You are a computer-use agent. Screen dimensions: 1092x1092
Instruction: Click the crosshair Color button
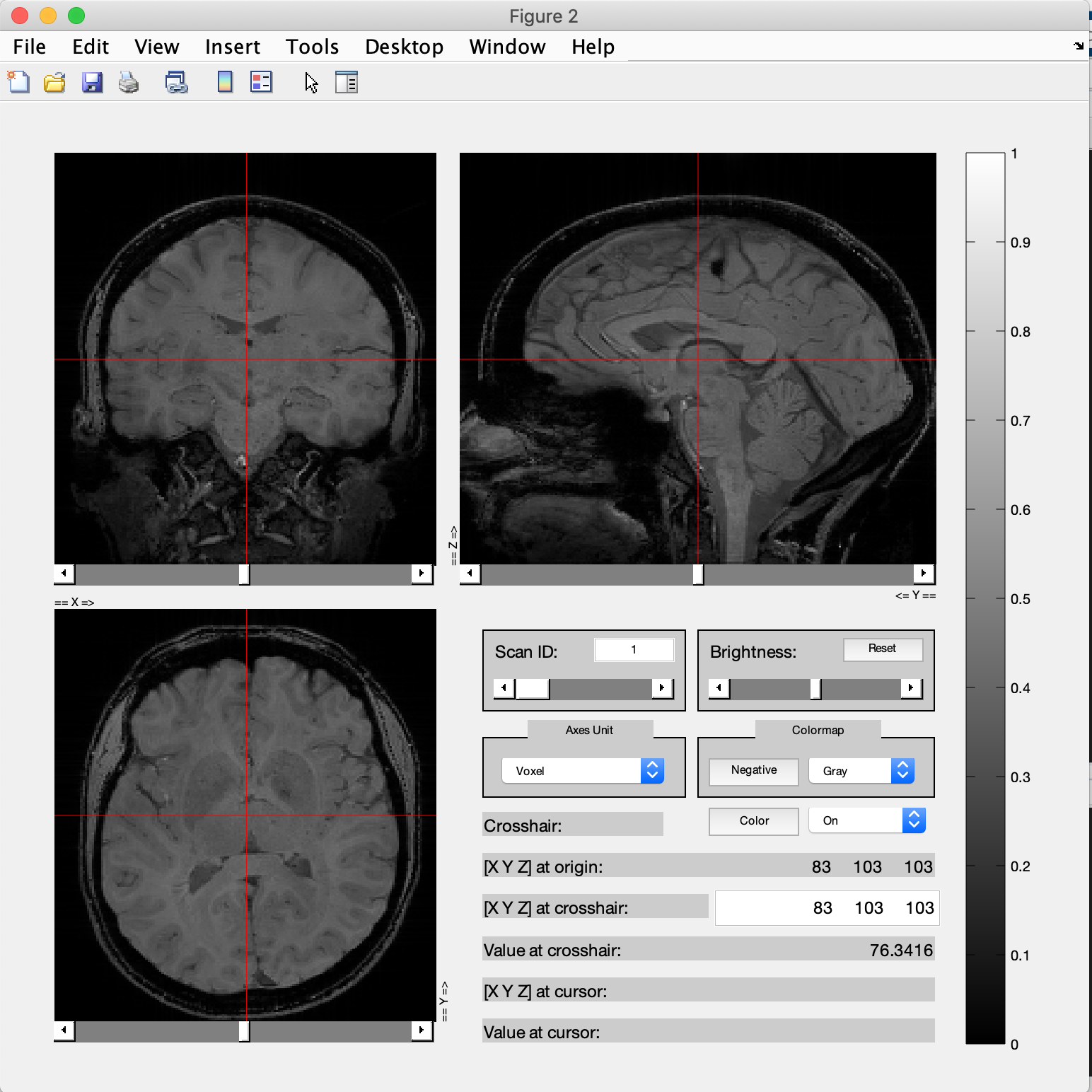[754, 820]
